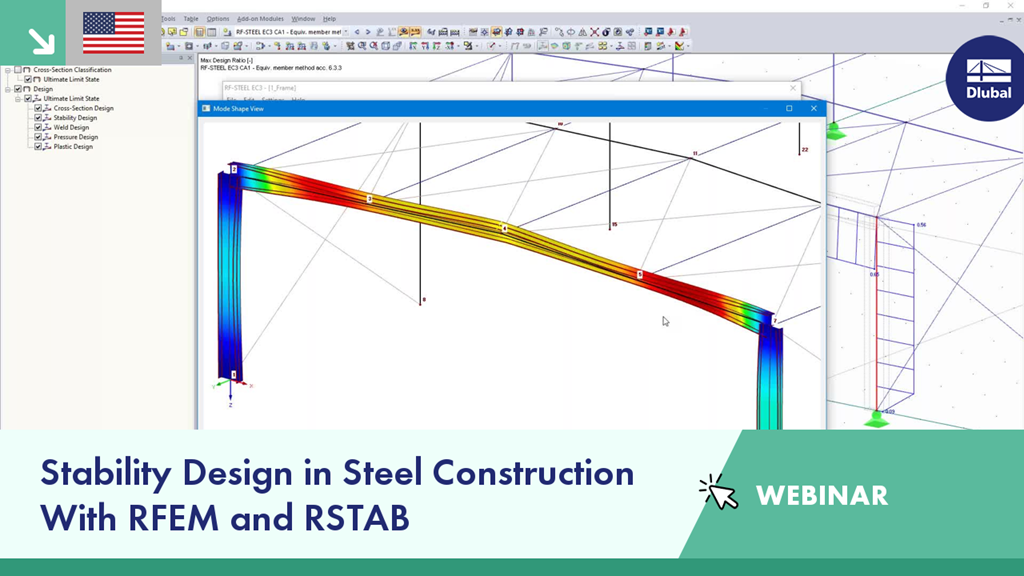Select Stability Design label in navigator tree
This screenshot has width=1024, height=576.
(75, 118)
